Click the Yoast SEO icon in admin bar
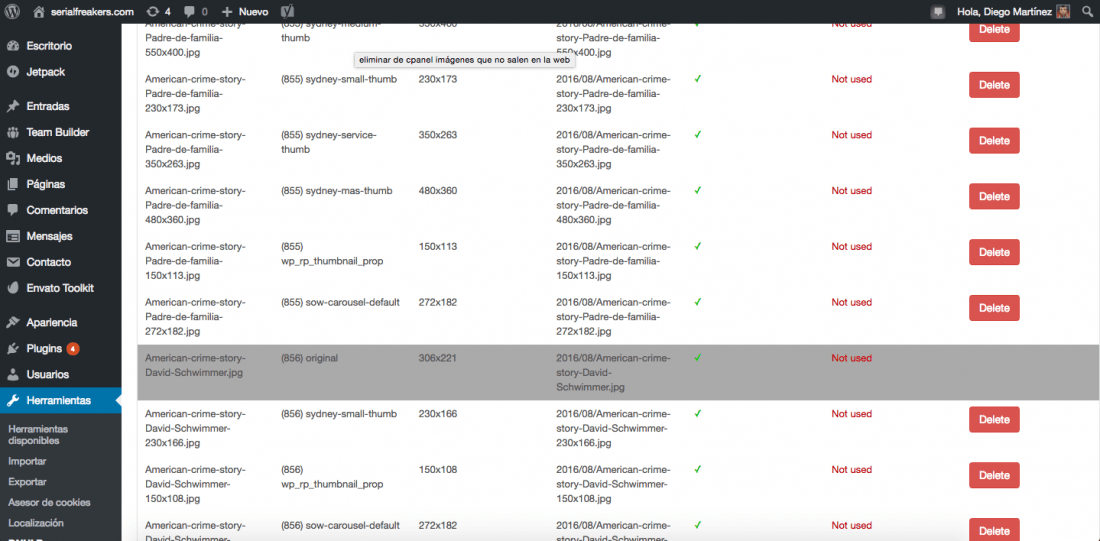The width and height of the screenshot is (1100, 541). click(286, 12)
